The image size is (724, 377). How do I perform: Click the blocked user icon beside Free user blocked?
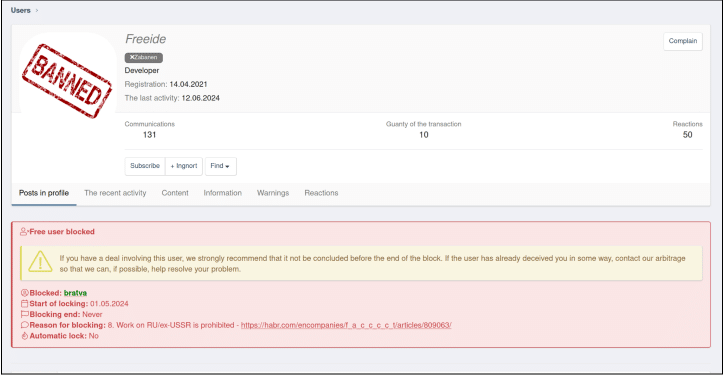pyautogui.click(x=24, y=232)
